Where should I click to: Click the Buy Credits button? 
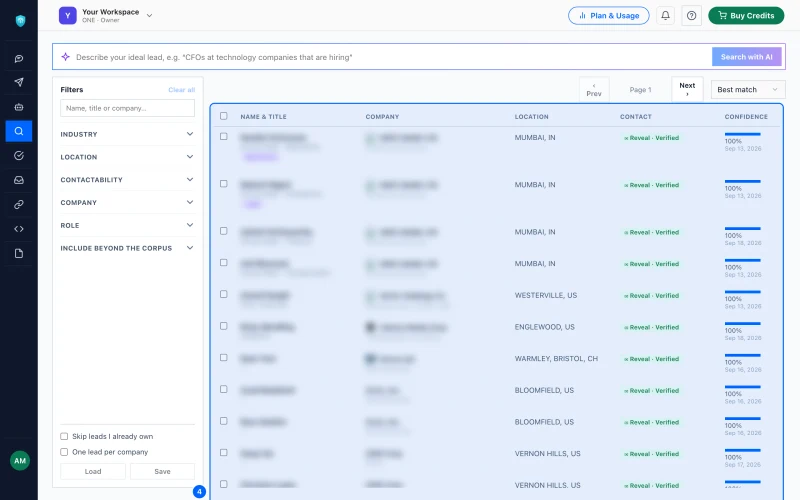point(746,15)
